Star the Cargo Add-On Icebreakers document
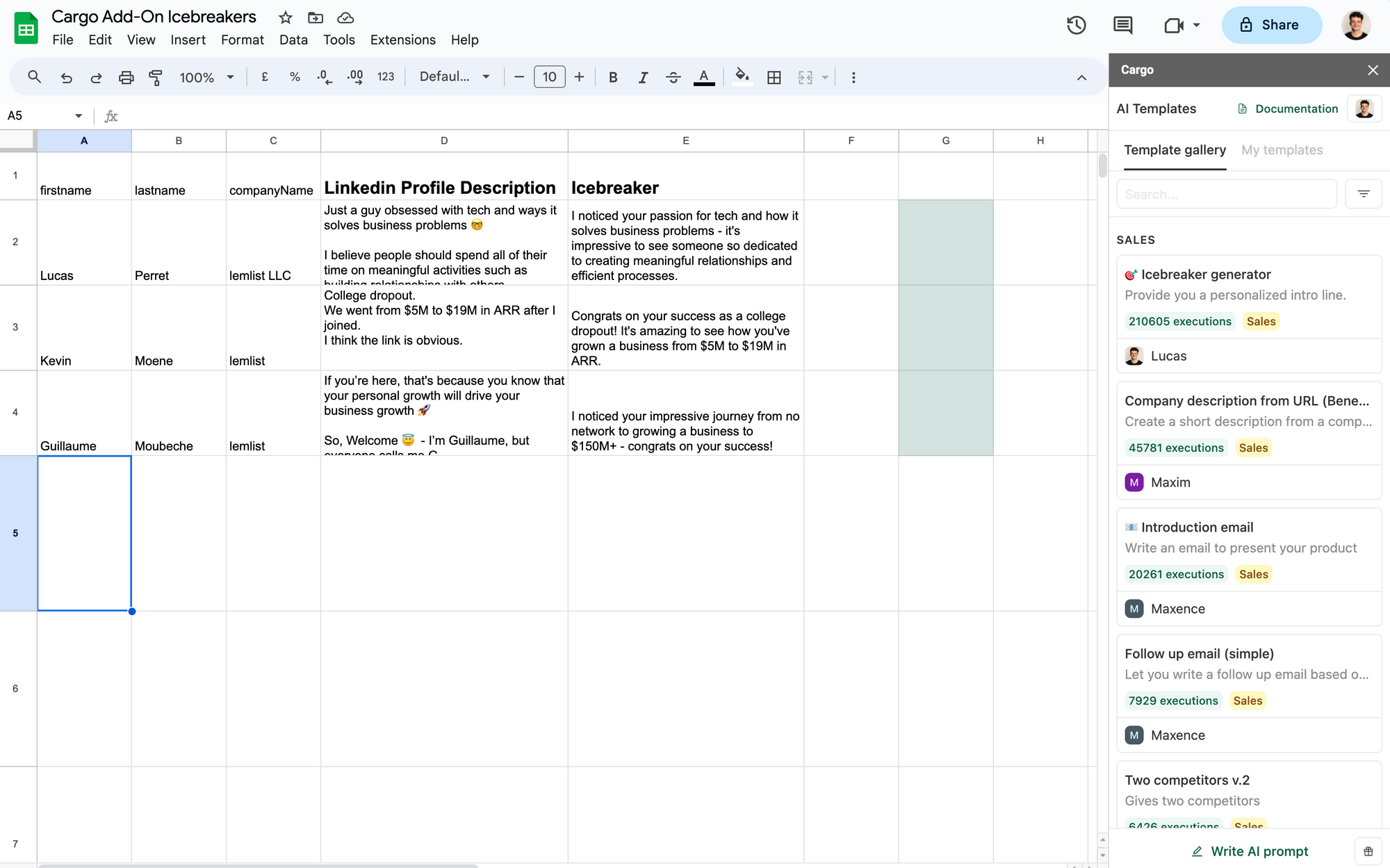Screen dimensions: 1390x868 pos(285,17)
